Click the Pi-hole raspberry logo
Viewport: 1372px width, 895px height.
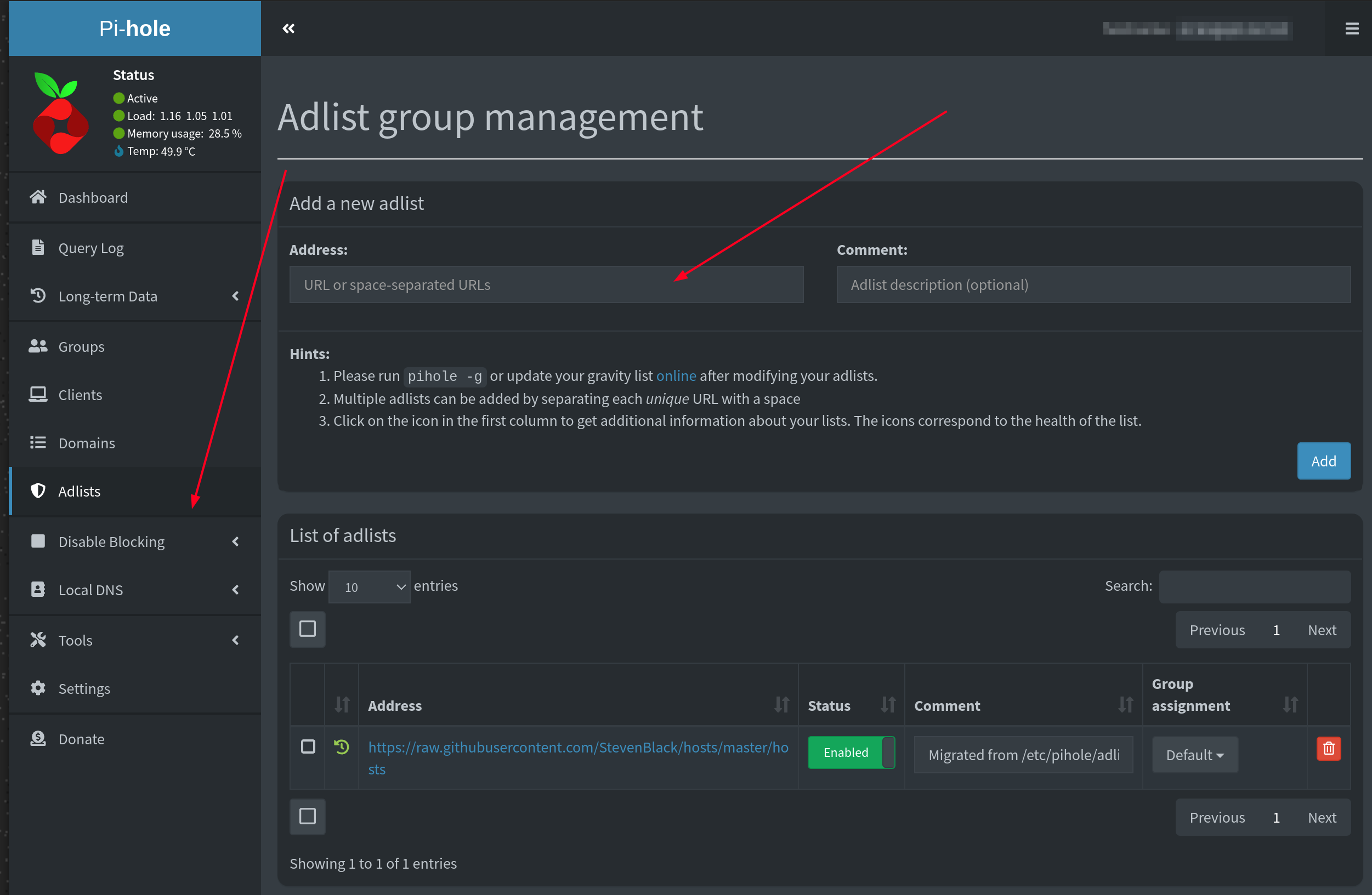(x=60, y=114)
